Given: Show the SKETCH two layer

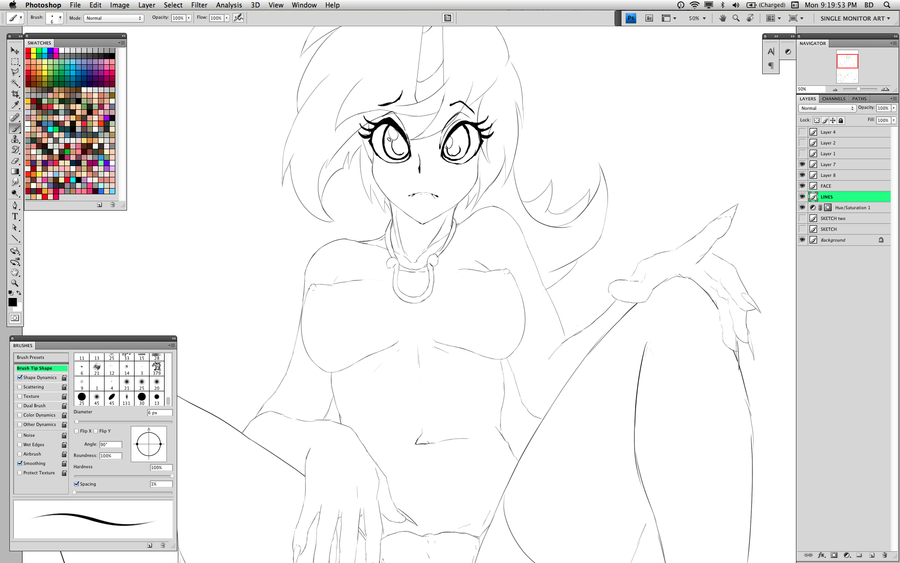Looking at the screenshot, I should tap(802, 218).
